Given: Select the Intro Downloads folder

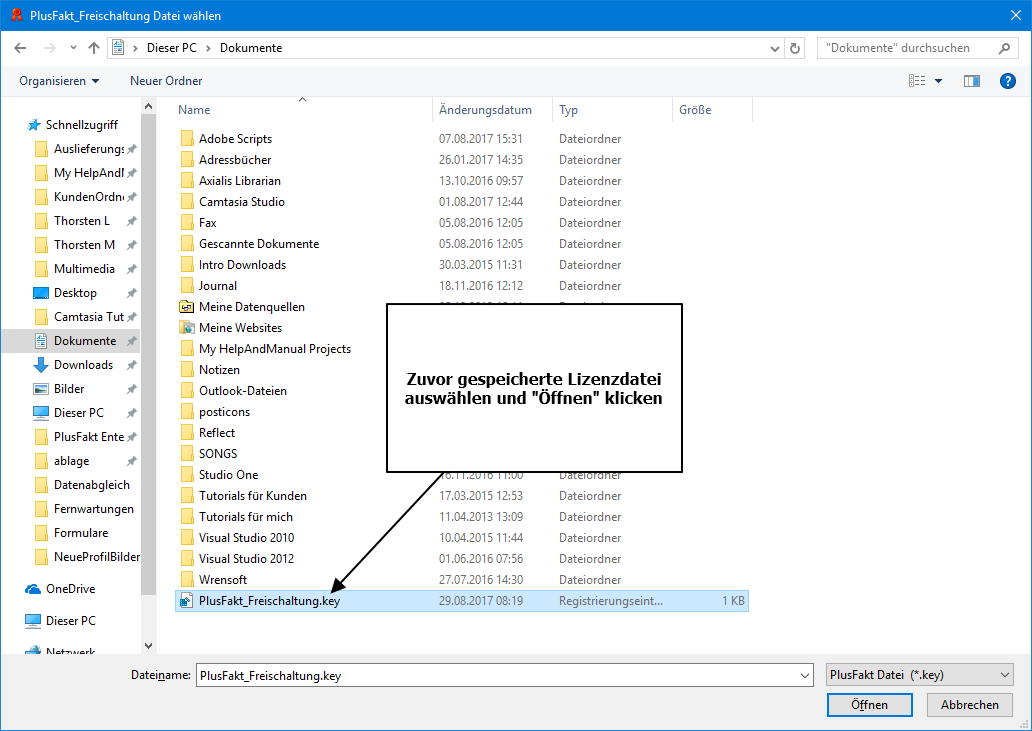Looking at the screenshot, I should tap(242, 265).
